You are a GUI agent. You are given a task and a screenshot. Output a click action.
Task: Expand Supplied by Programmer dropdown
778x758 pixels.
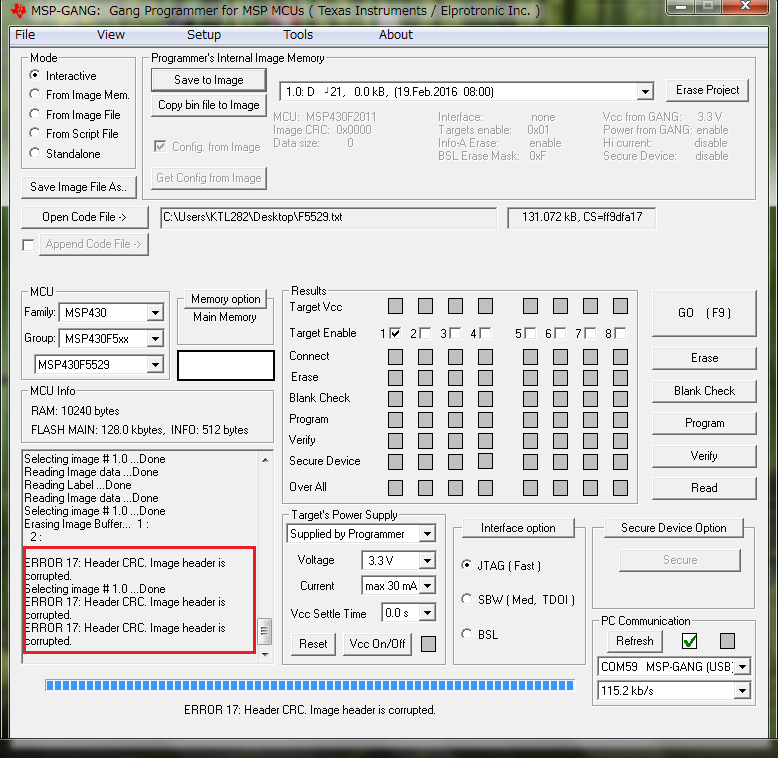[x=427, y=534]
